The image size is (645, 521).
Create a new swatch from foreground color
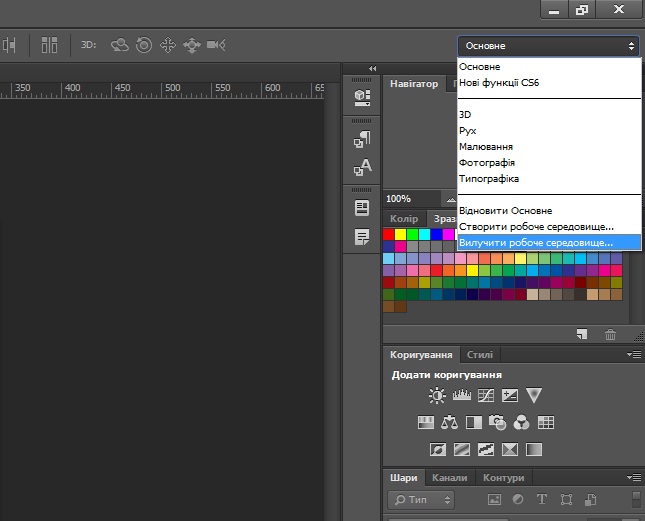(x=582, y=334)
